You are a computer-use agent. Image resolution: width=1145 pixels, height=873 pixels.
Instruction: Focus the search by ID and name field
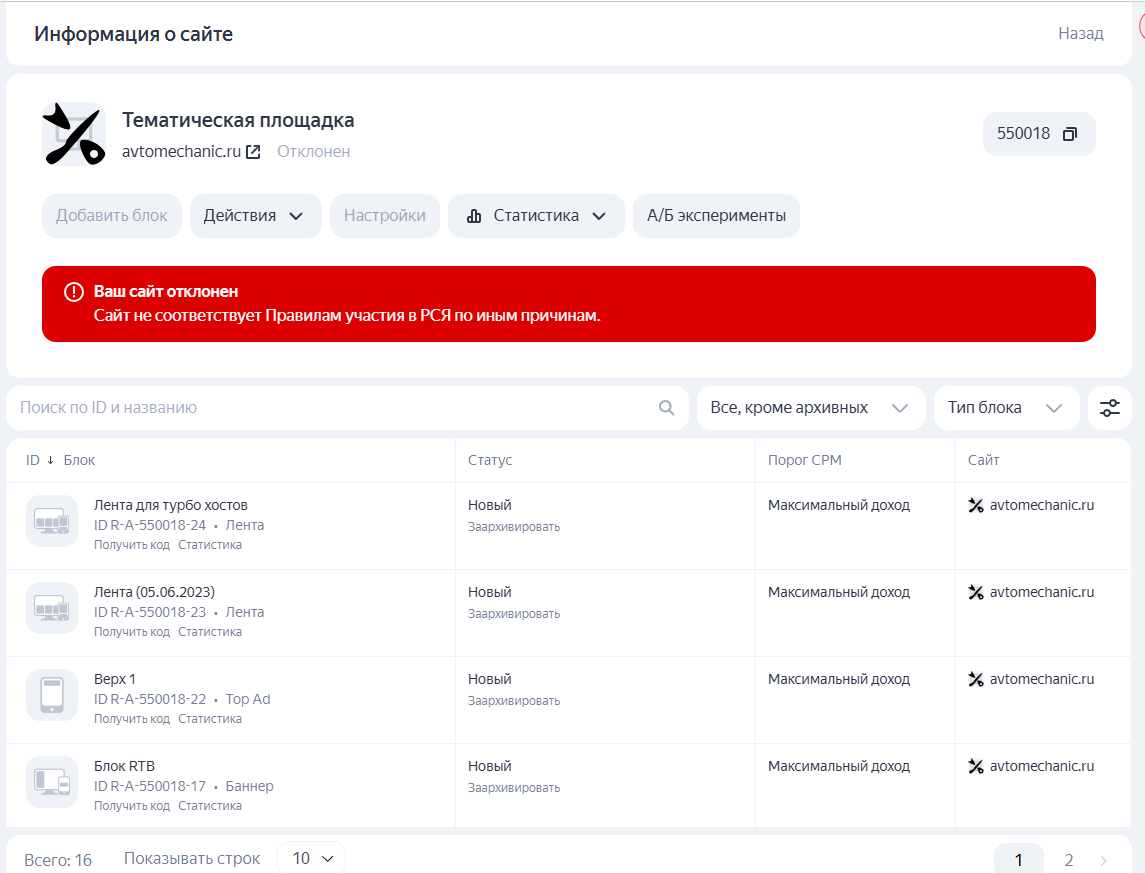(x=330, y=408)
